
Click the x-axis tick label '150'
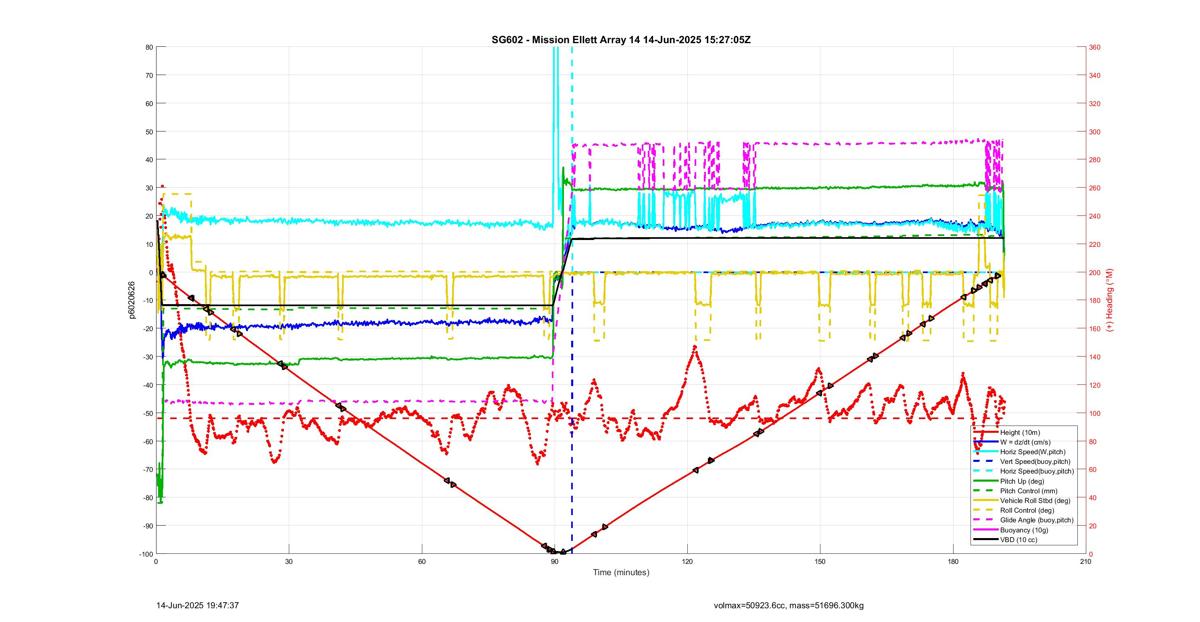(820, 561)
